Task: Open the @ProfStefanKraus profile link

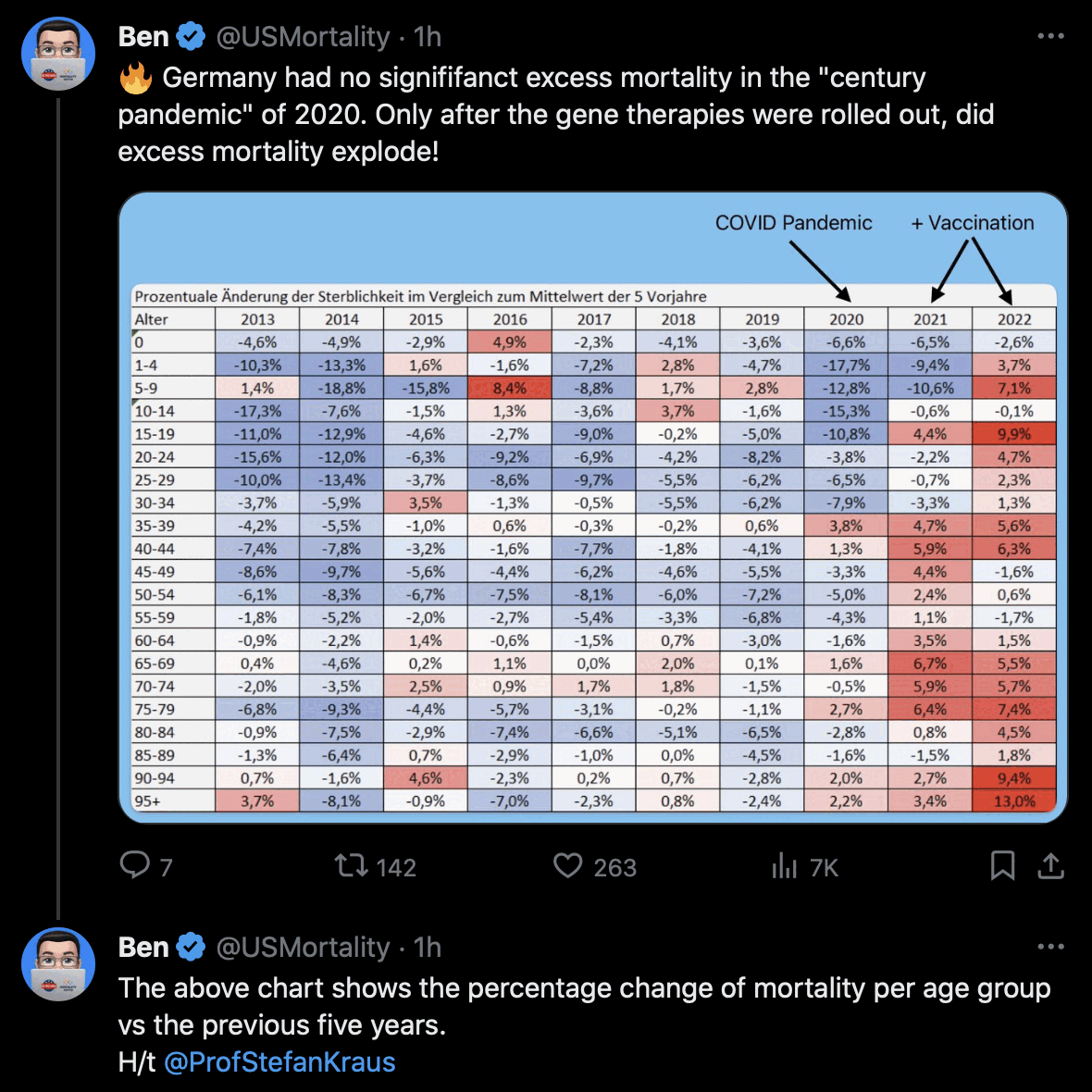Action: click(279, 1061)
